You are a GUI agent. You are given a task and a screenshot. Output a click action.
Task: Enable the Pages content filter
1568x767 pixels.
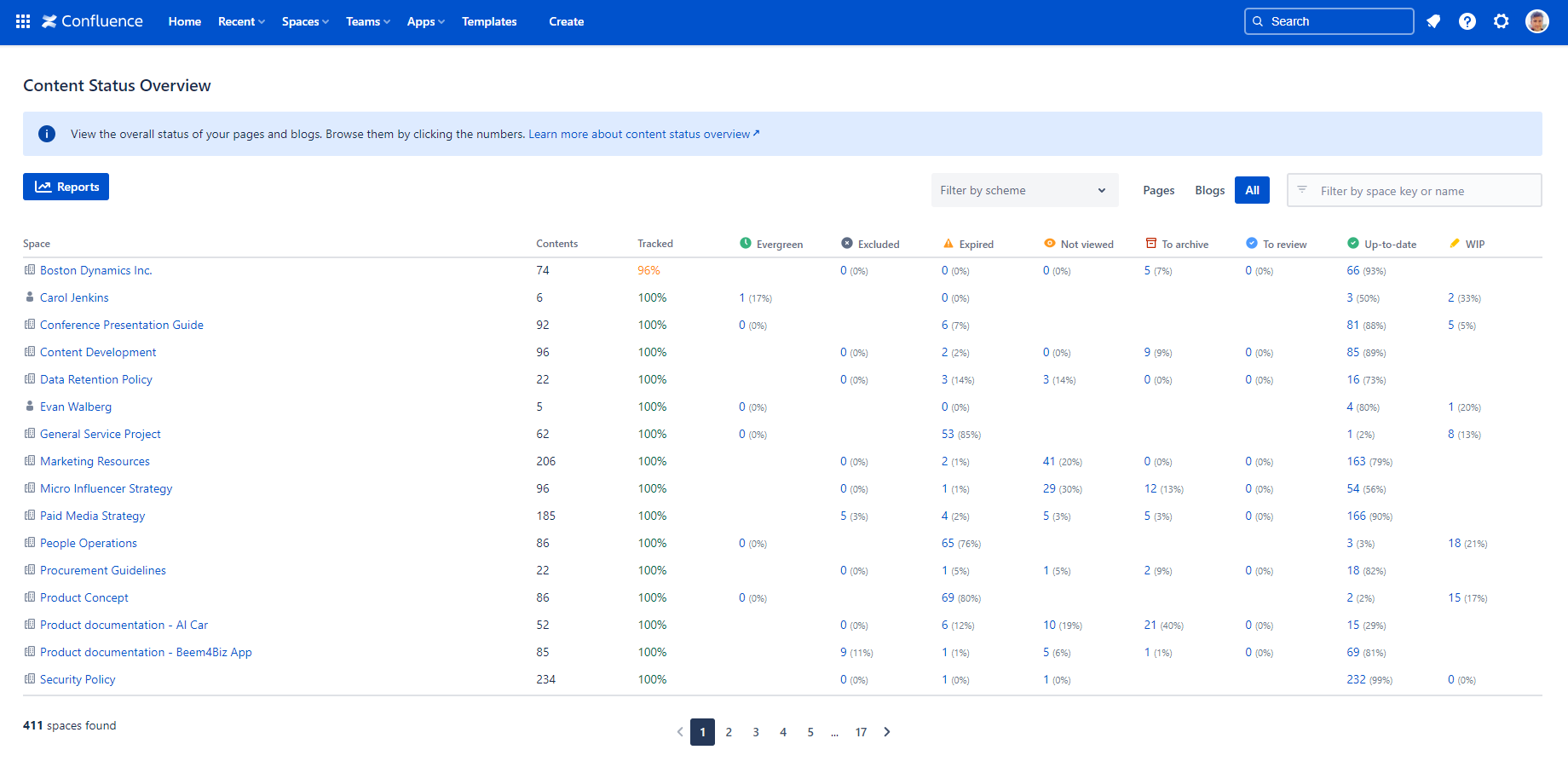point(1158,190)
